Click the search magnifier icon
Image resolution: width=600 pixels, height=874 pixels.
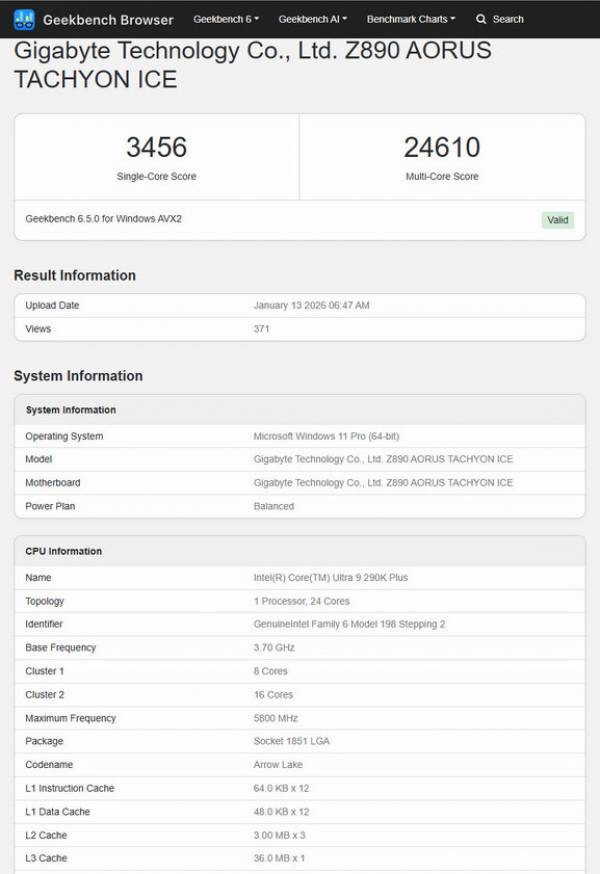pos(481,19)
